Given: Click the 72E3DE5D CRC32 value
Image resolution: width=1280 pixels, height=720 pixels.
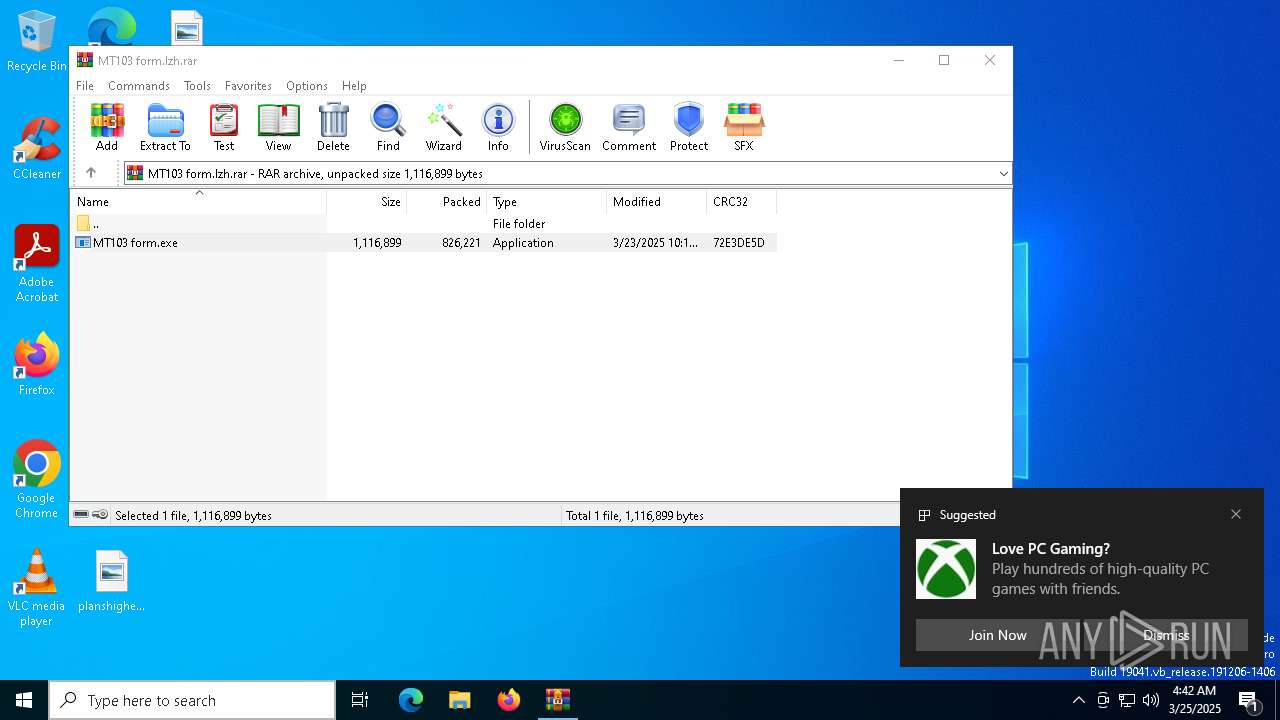Looking at the screenshot, I should 739,243.
